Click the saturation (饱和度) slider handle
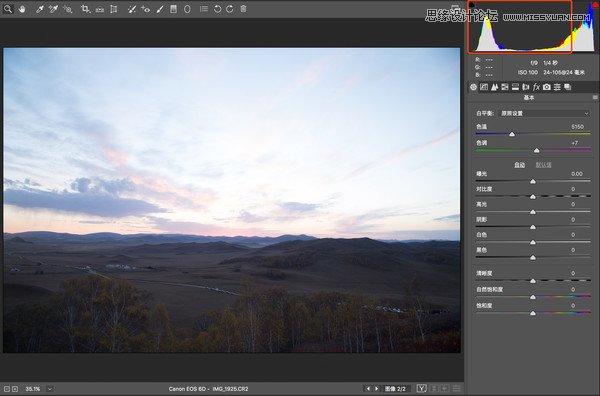600x396 pixels. point(533,313)
